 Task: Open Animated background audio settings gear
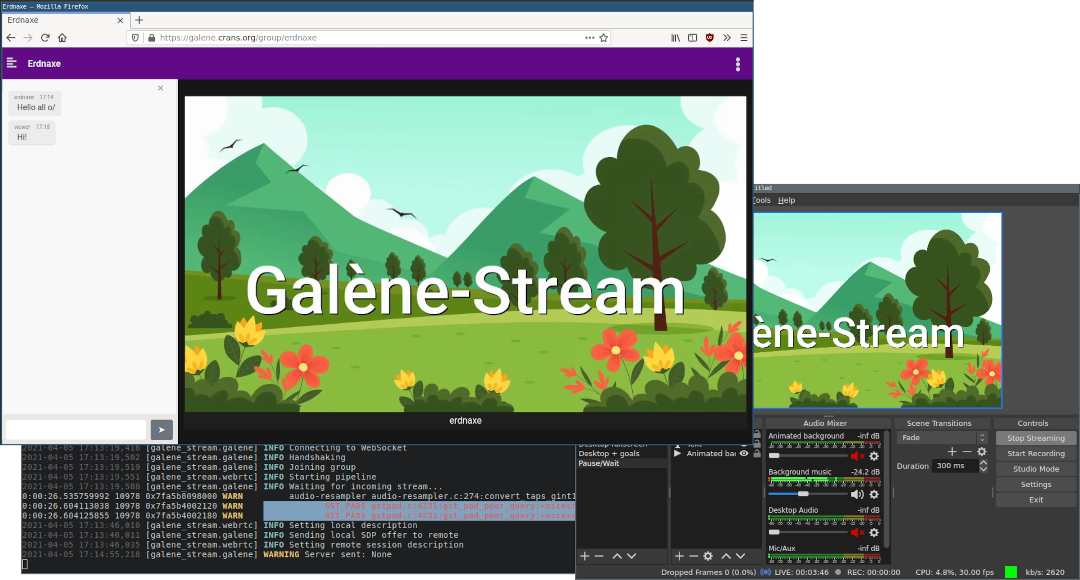click(874, 456)
